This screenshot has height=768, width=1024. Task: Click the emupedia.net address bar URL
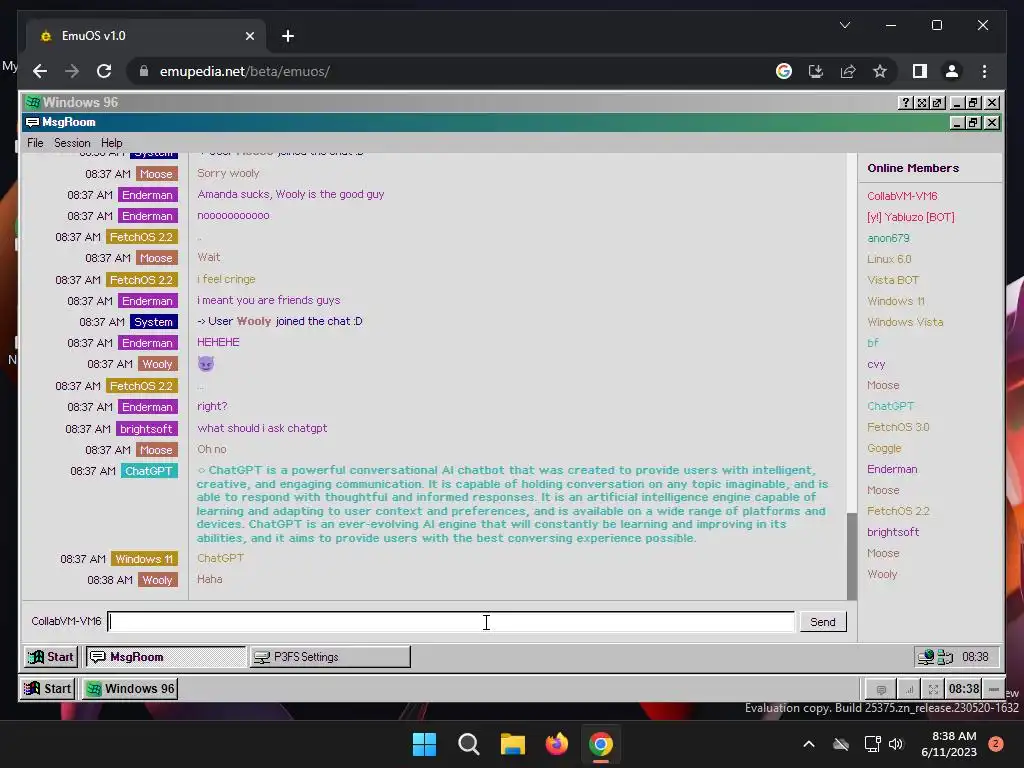coord(245,71)
